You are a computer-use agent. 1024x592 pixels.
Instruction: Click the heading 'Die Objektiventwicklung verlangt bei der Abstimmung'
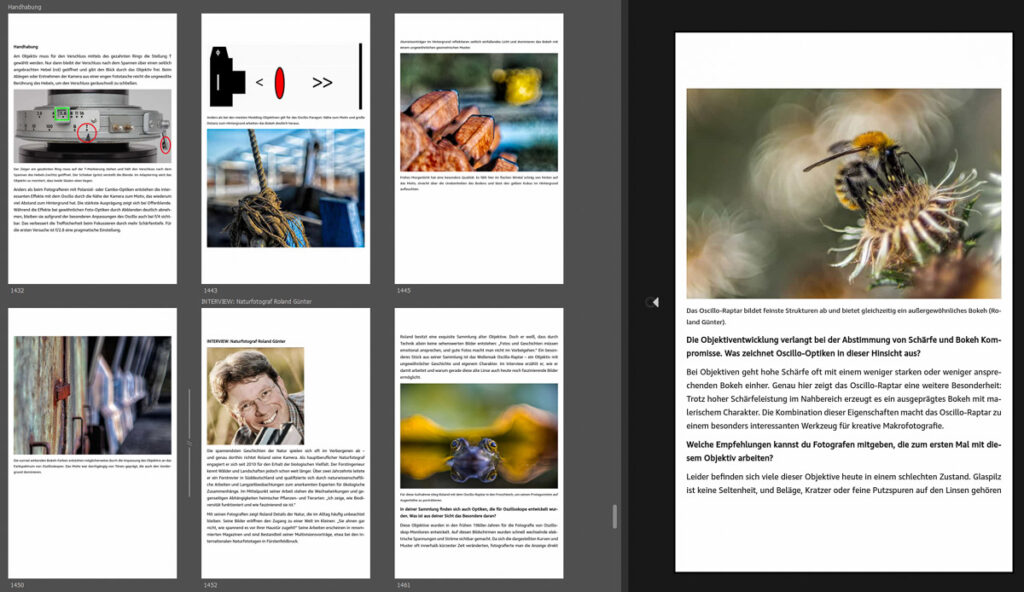point(843,346)
